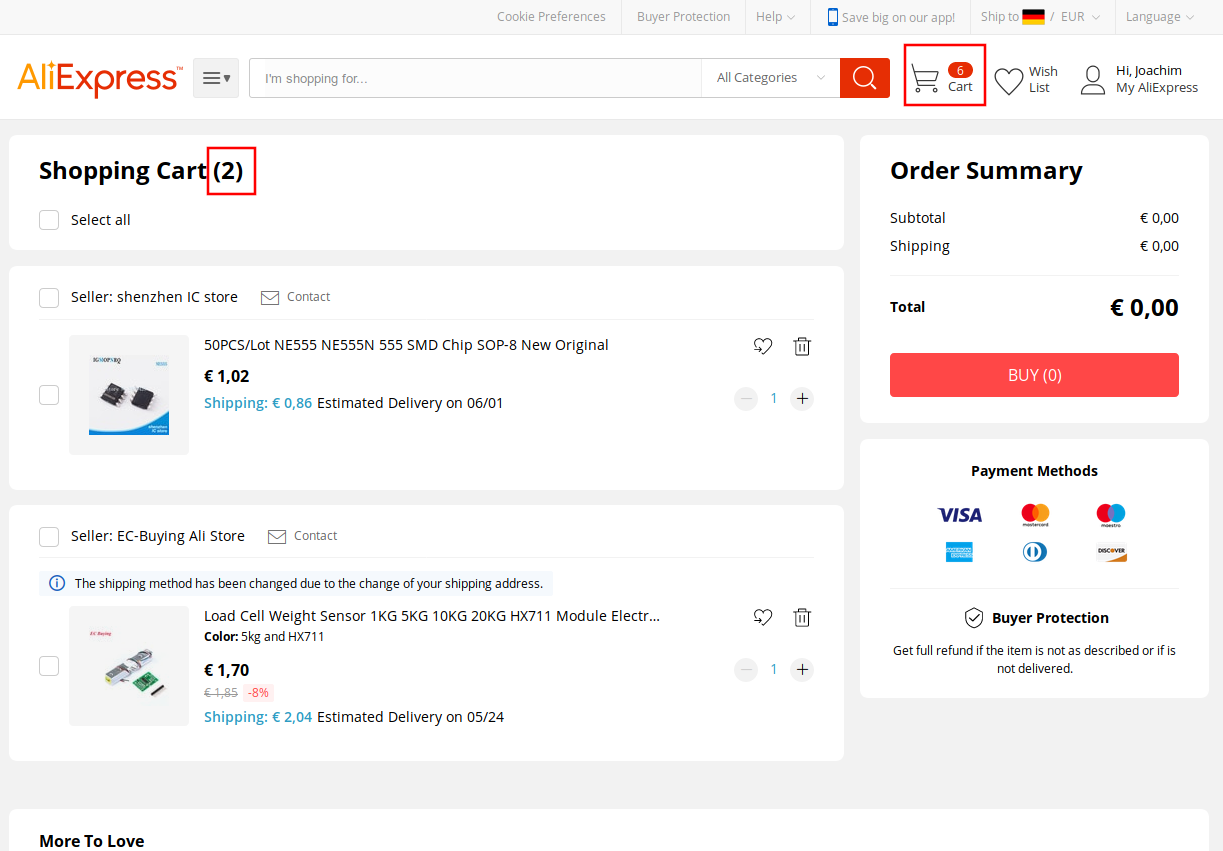This screenshot has width=1223, height=851.
Task: Click envelope icon next to shenzhen IC store
Action: point(270,297)
